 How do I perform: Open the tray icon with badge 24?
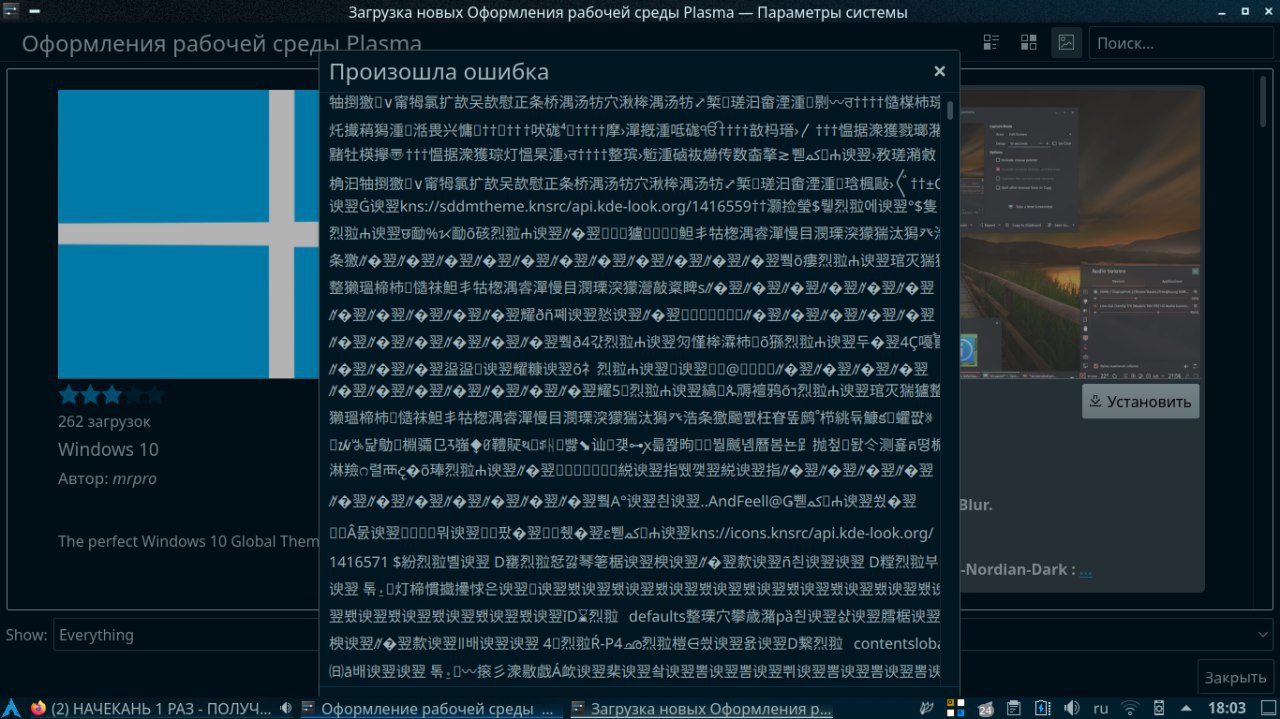[985, 708]
